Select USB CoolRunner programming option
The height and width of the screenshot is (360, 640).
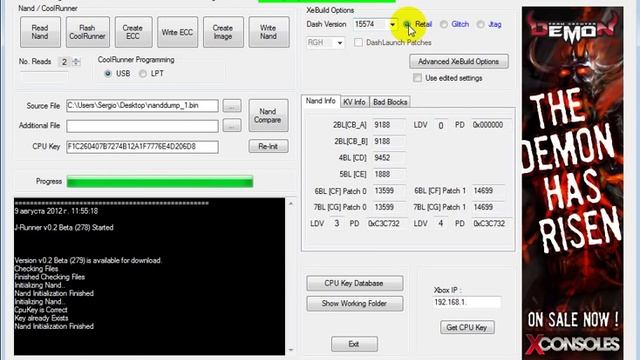[x=108, y=74]
